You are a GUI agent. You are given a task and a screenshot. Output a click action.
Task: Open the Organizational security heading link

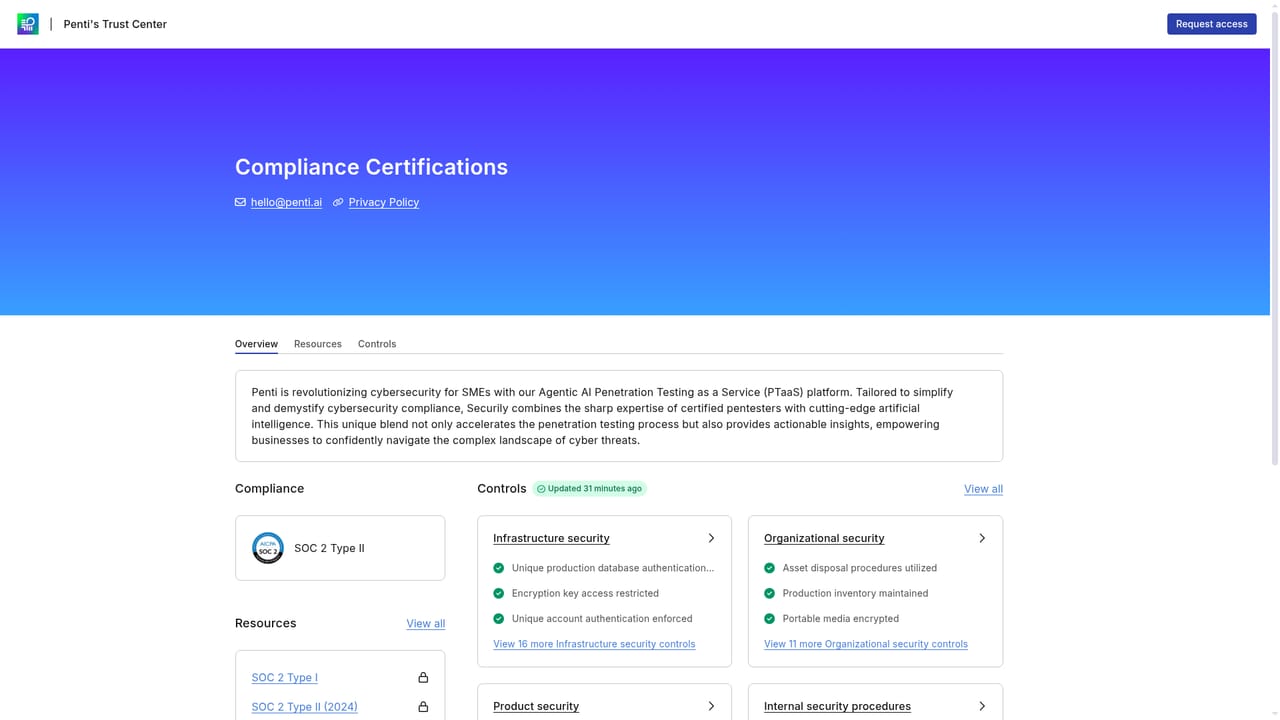[x=824, y=538]
